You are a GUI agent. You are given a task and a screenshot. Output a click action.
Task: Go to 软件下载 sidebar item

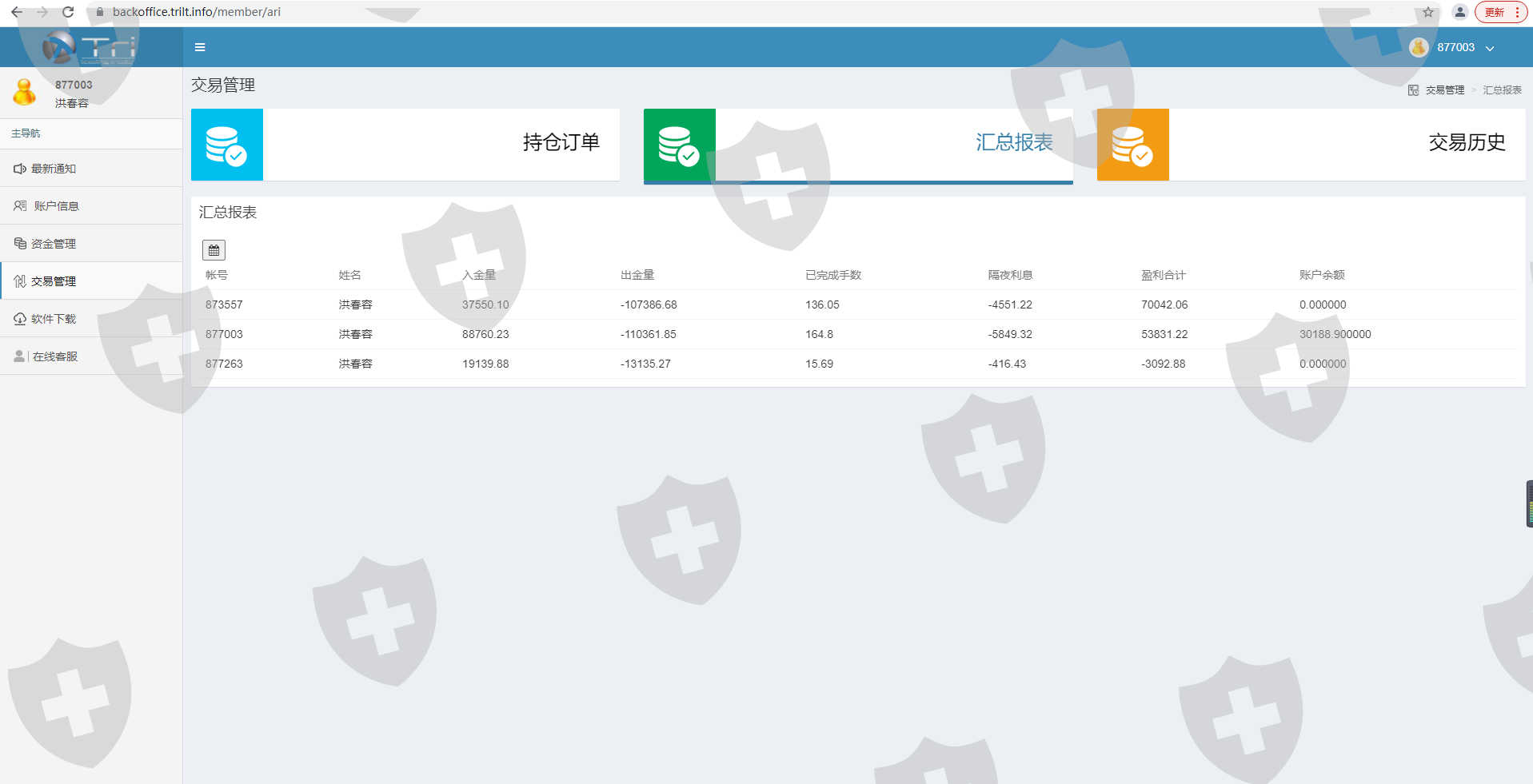tap(54, 319)
